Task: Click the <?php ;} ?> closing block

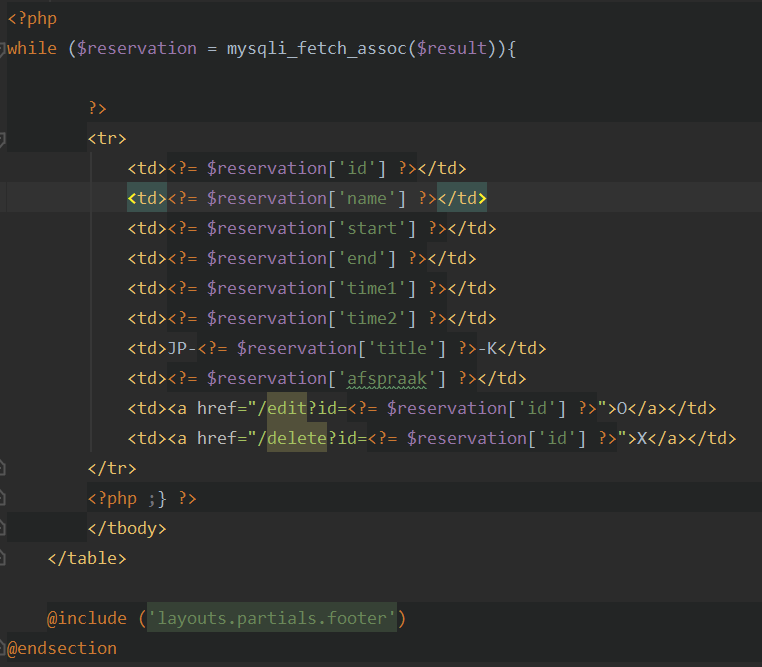Action: 142,499
